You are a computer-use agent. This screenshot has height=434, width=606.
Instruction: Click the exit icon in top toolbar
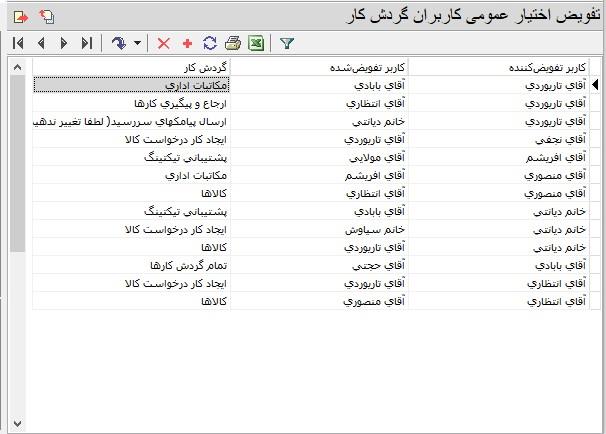pos(20,16)
